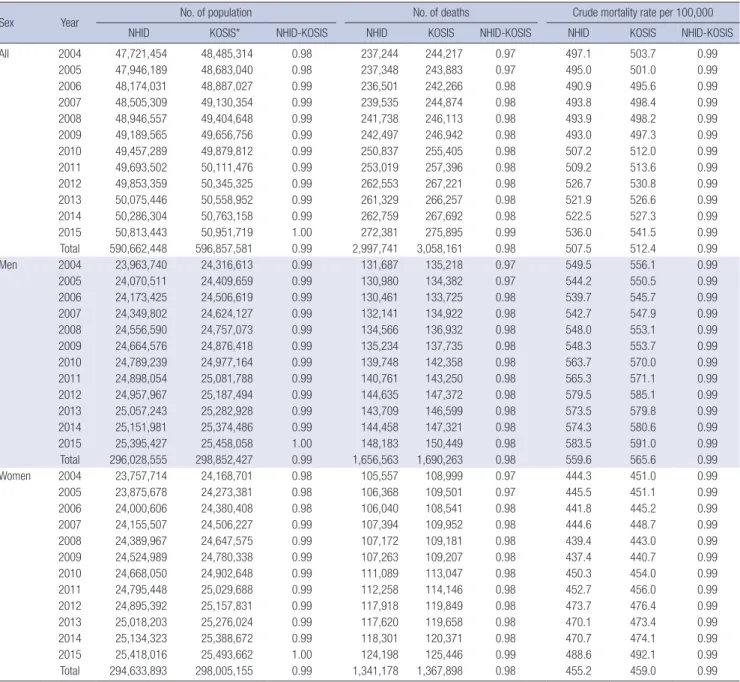Image resolution: width=740 pixels, height=682 pixels.
Task: Select cell value 47,721,454
Action: (141, 54)
